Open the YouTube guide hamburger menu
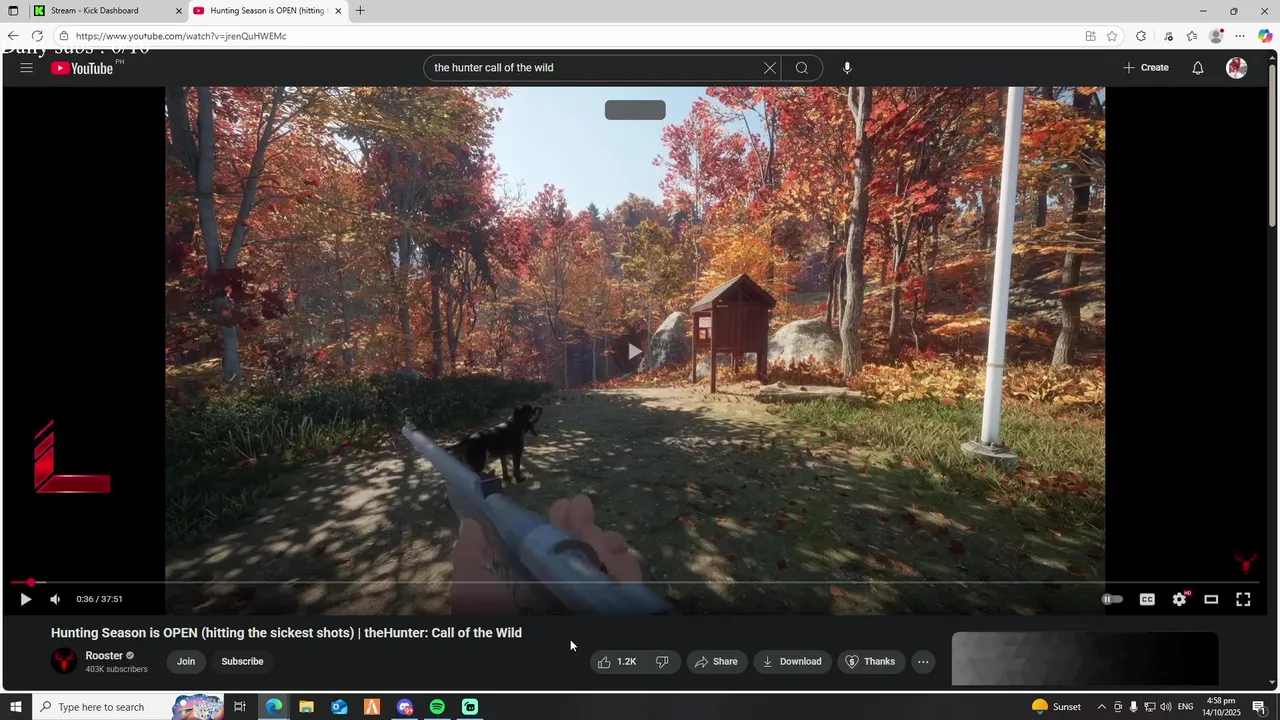 [x=27, y=68]
